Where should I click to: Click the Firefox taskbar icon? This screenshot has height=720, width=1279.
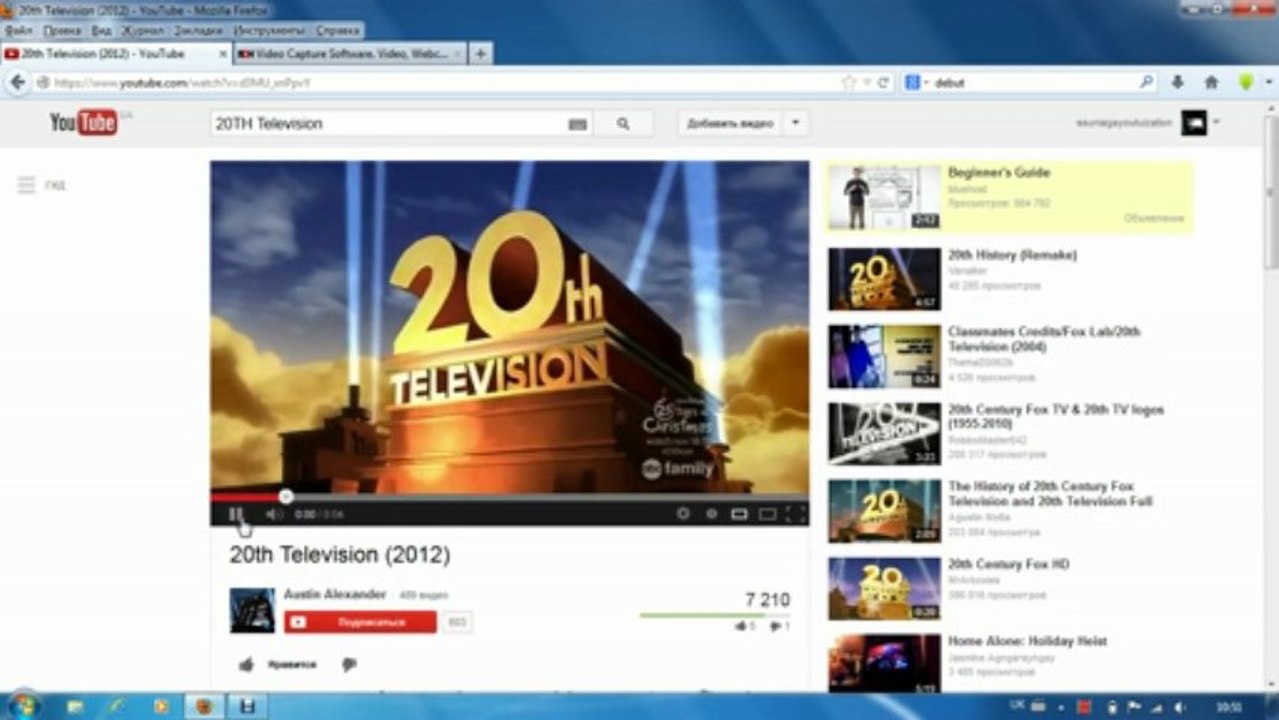pos(204,706)
